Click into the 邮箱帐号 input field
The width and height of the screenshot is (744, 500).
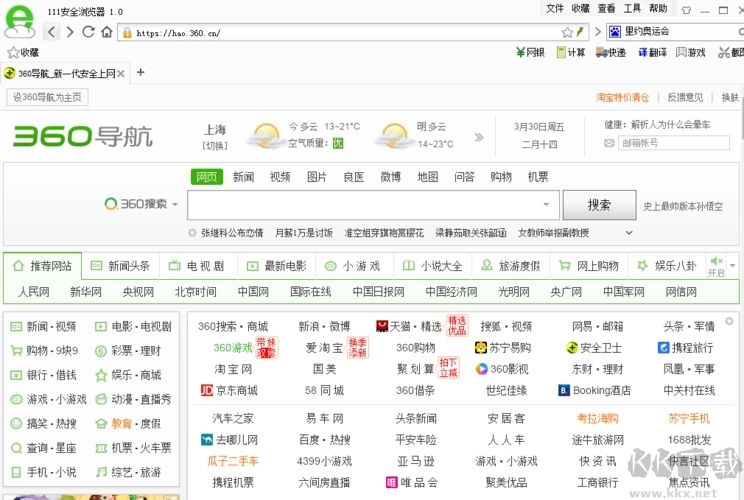tap(673, 143)
